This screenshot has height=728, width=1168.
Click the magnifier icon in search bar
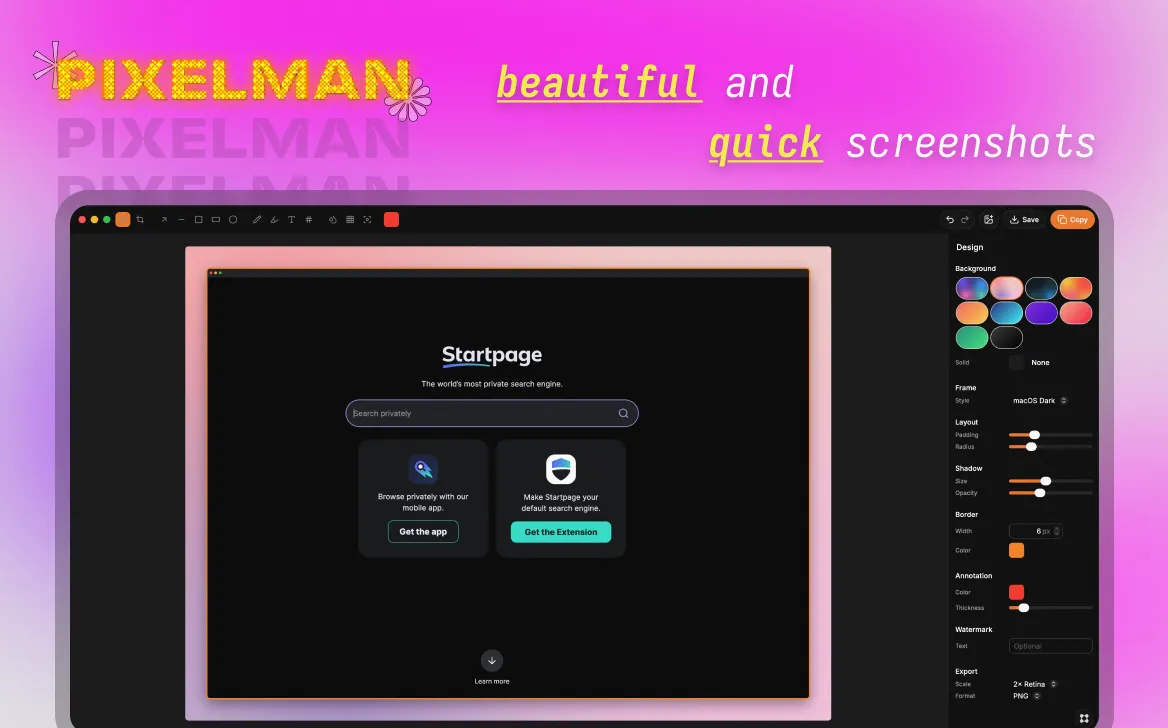tap(623, 414)
